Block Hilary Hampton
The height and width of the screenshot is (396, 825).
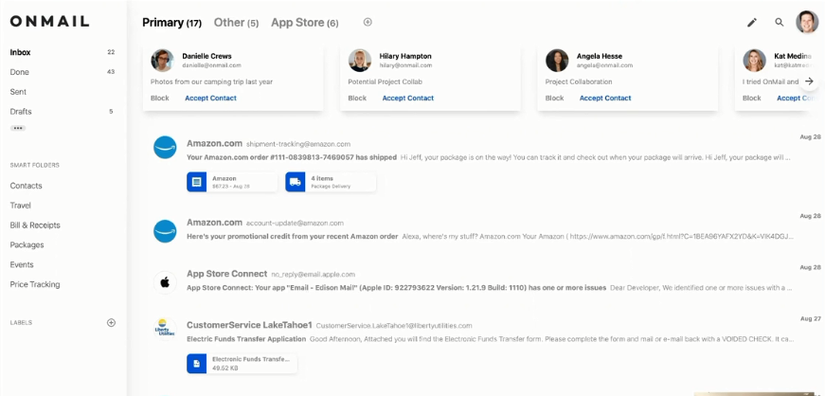point(357,98)
